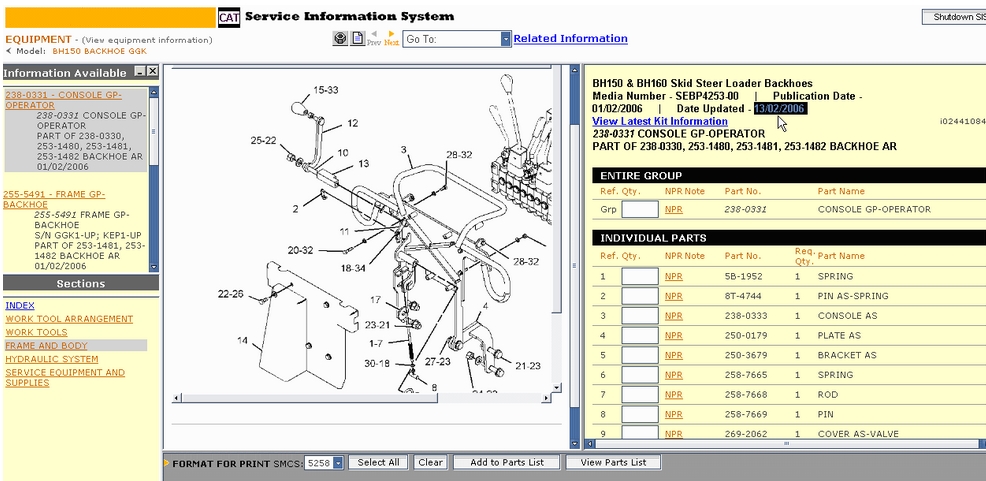The image size is (986, 481).
Task: Click Qty field for part 258-7665
Action: pos(640,375)
